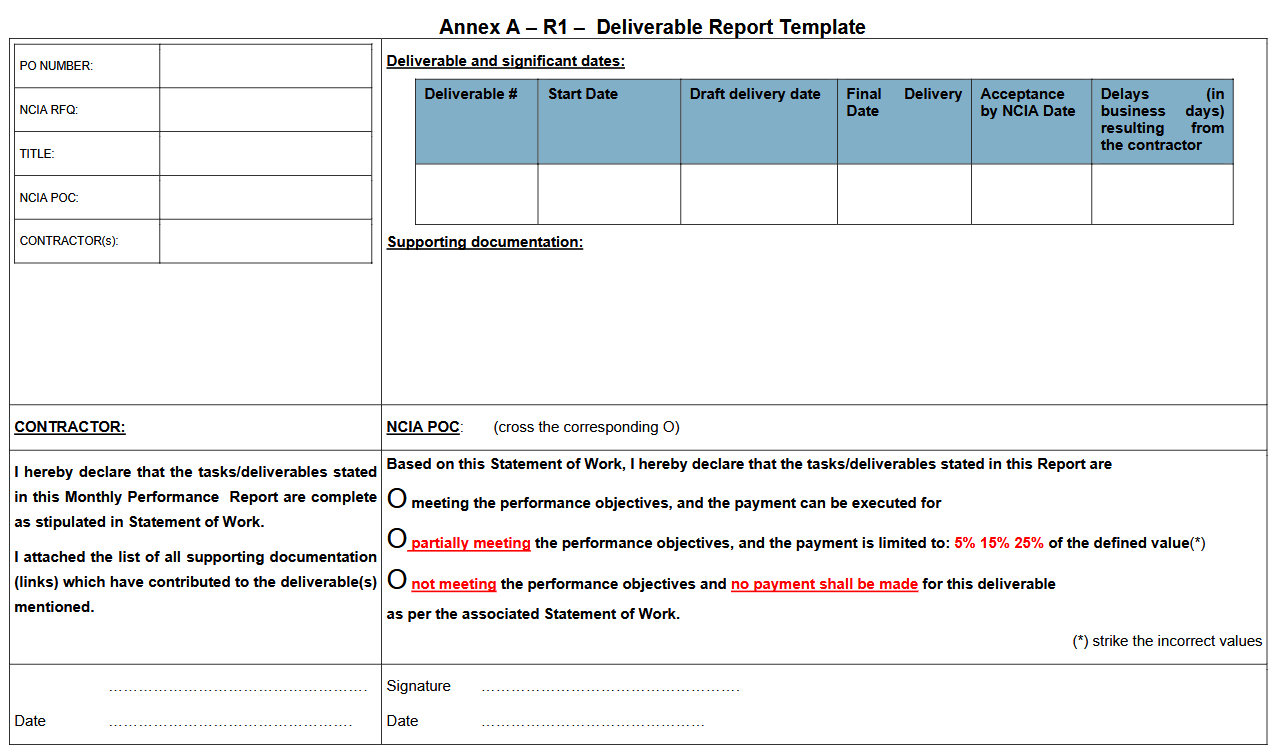Screen dimensions: 1281x752
Task: Click the empty cell under Deliverable #
Action: (476, 194)
